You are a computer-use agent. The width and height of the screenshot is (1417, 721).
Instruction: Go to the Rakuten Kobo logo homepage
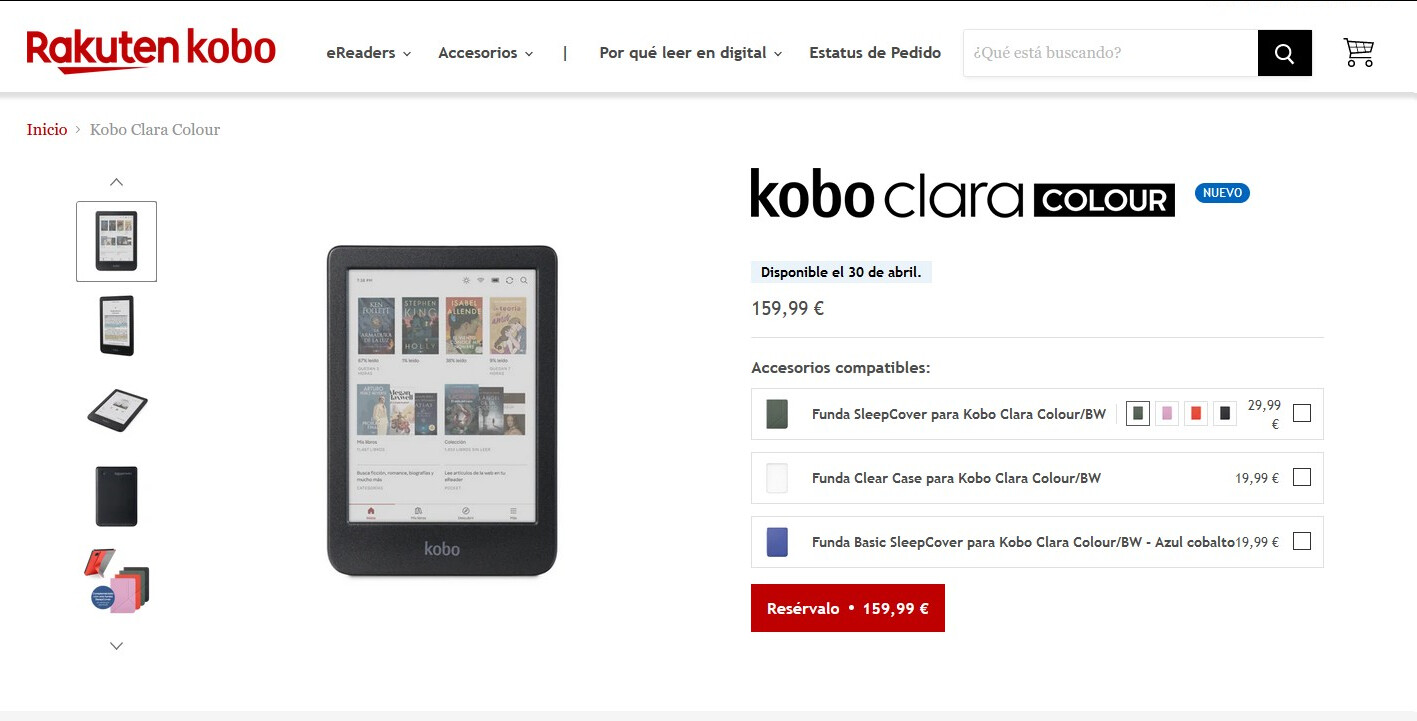click(151, 51)
